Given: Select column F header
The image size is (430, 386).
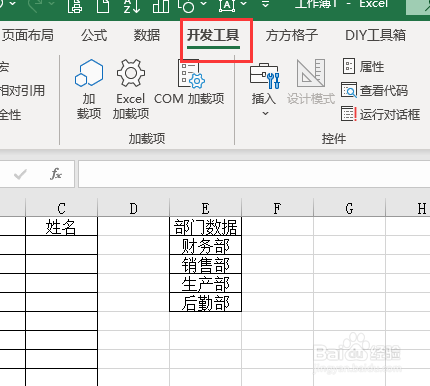Looking at the screenshot, I should coord(277,208).
